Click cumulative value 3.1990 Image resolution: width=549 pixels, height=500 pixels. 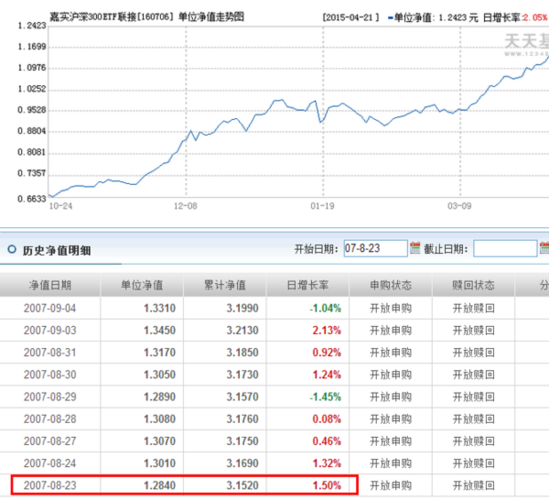point(242,308)
